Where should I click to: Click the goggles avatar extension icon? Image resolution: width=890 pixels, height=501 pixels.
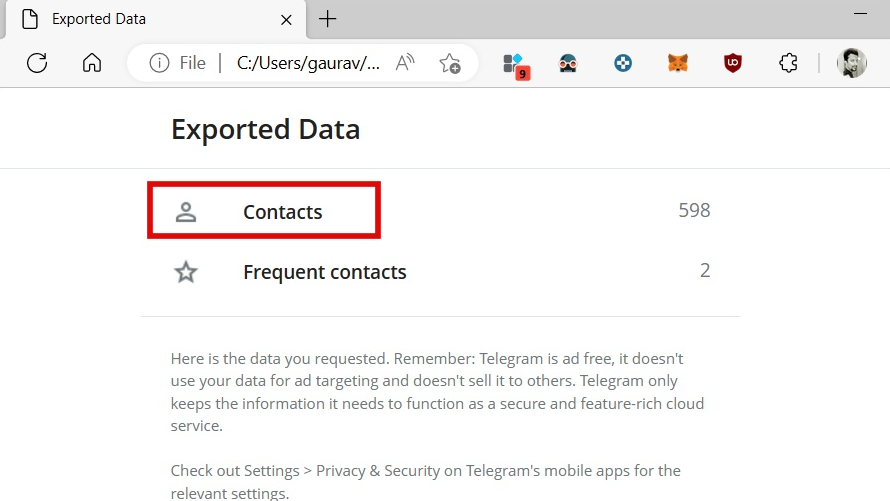pyautogui.click(x=568, y=64)
